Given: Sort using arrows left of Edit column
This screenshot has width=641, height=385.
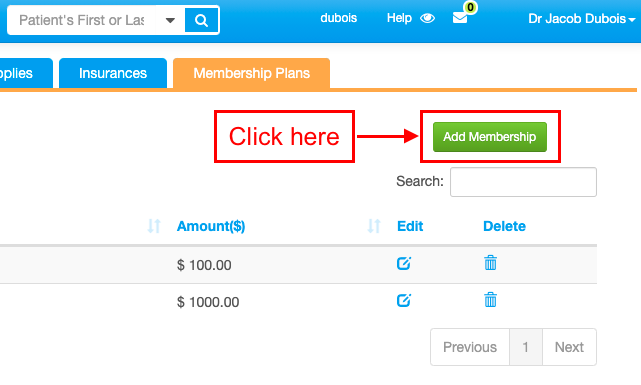Looking at the screenshot, I should click(x=374, y=226).
